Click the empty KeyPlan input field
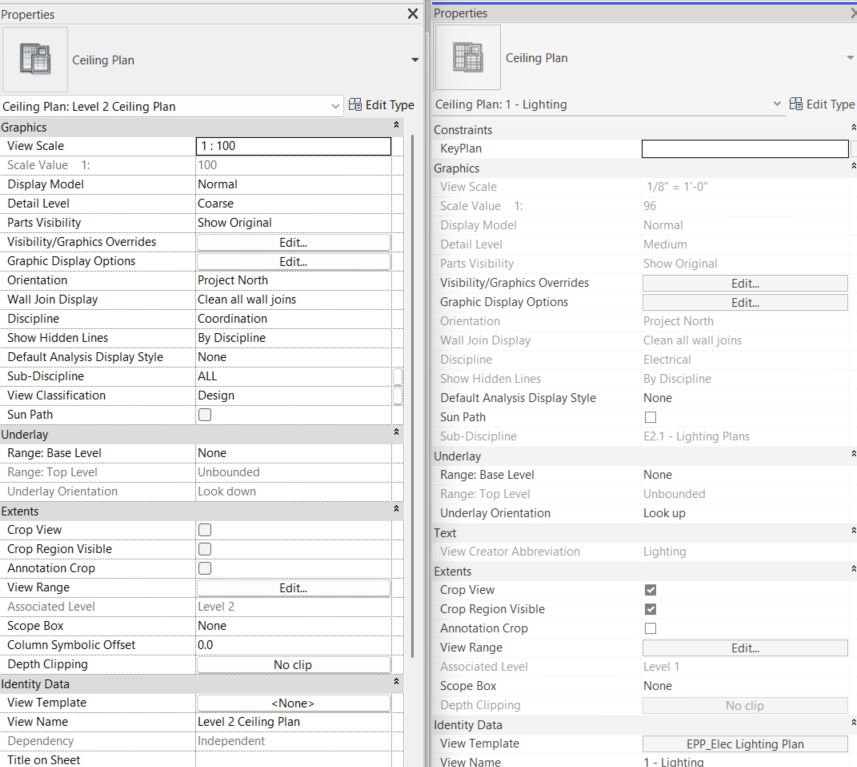 point(745,149)
